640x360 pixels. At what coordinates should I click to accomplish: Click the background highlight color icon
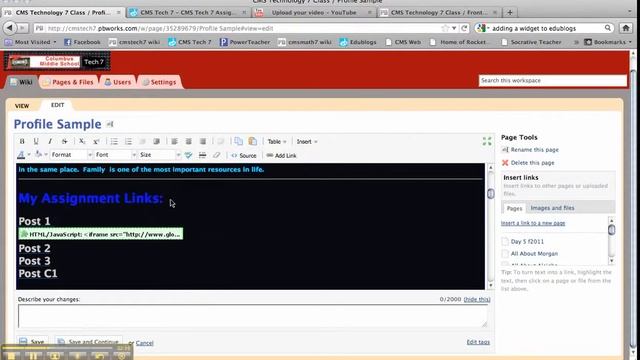(x=38, y=155)
